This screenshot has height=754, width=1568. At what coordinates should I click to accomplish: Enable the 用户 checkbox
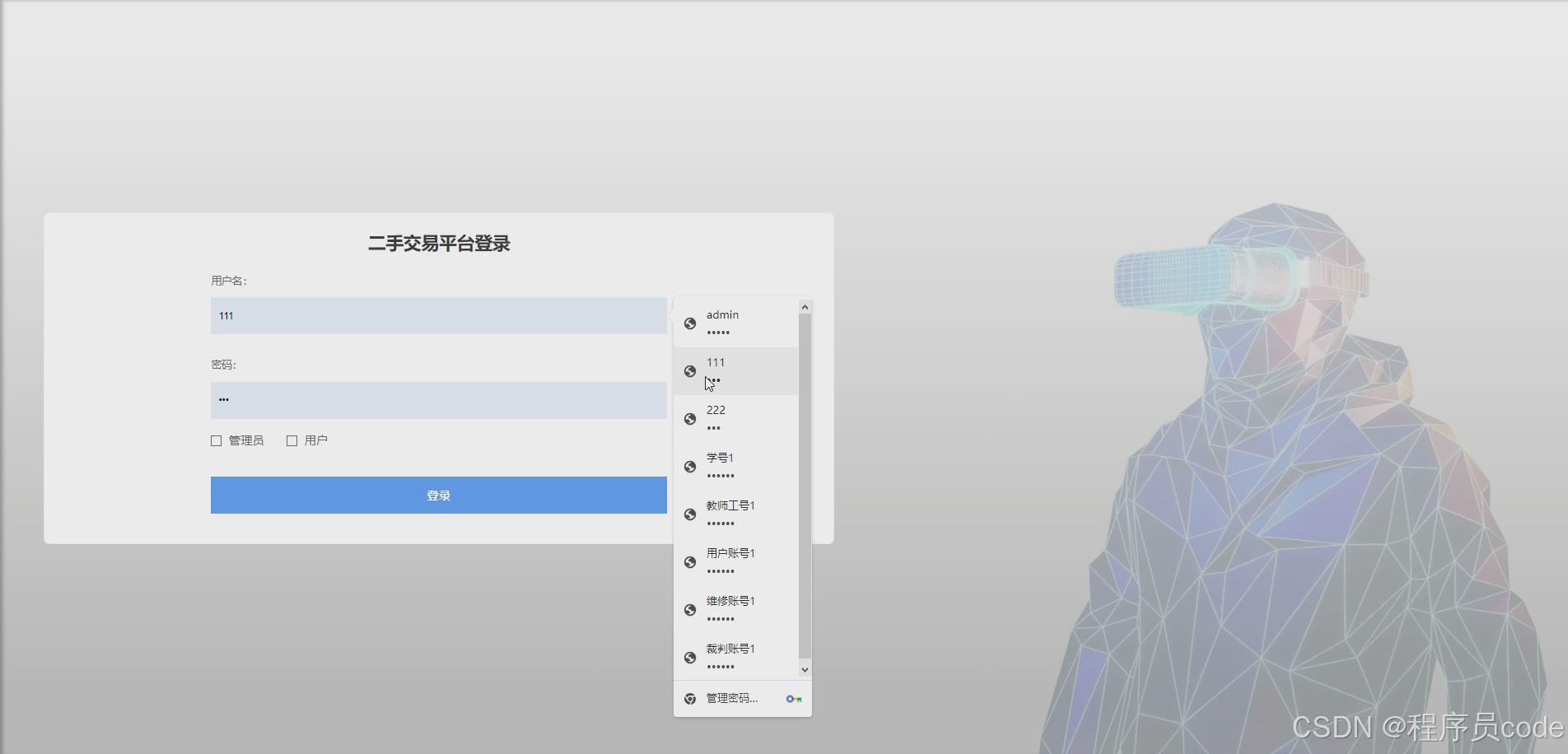(292, 440)
